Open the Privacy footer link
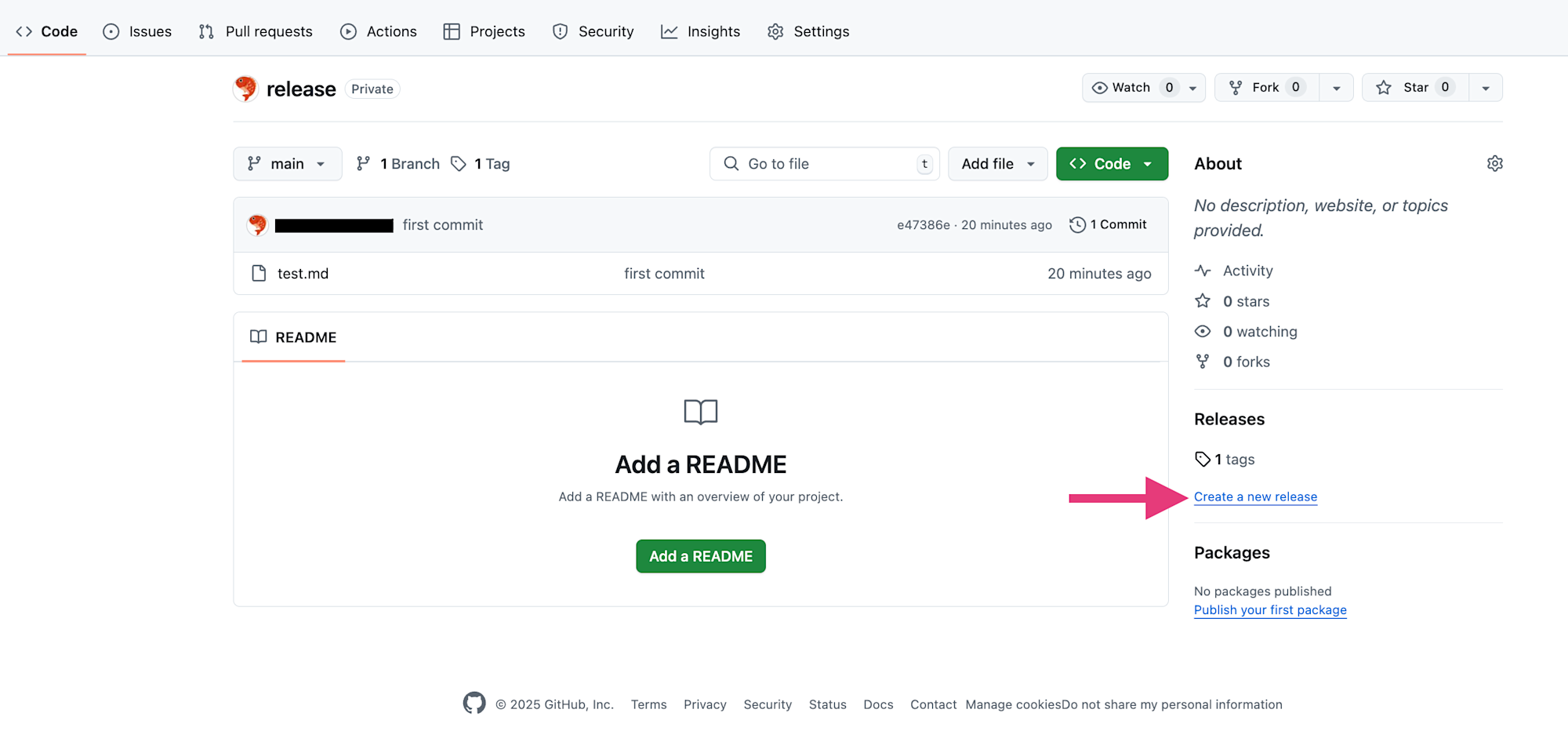The image size is (1568, 742). tap(705, 704)
